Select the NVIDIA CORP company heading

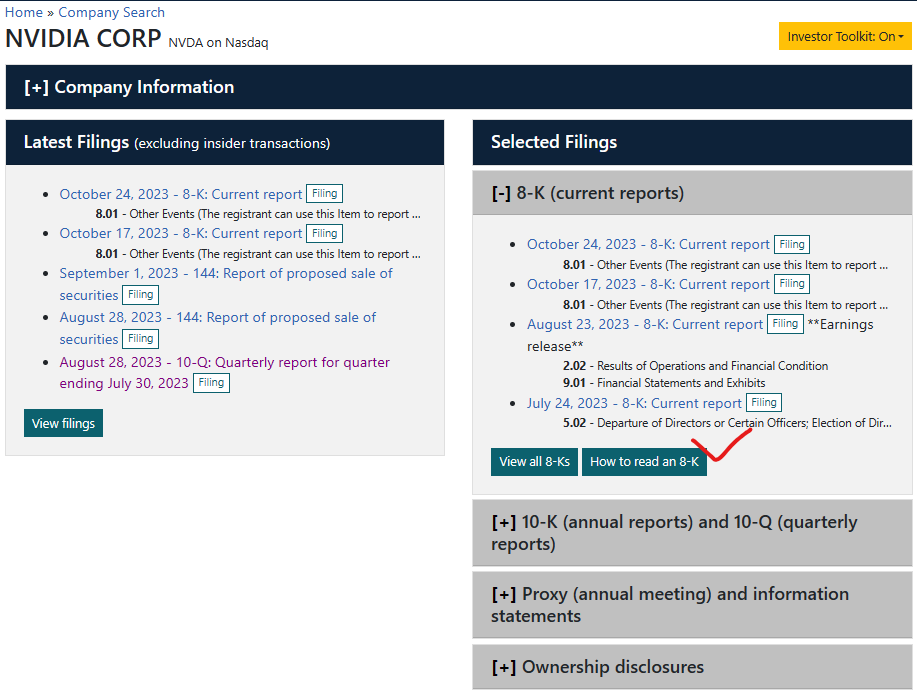(83, 39)
